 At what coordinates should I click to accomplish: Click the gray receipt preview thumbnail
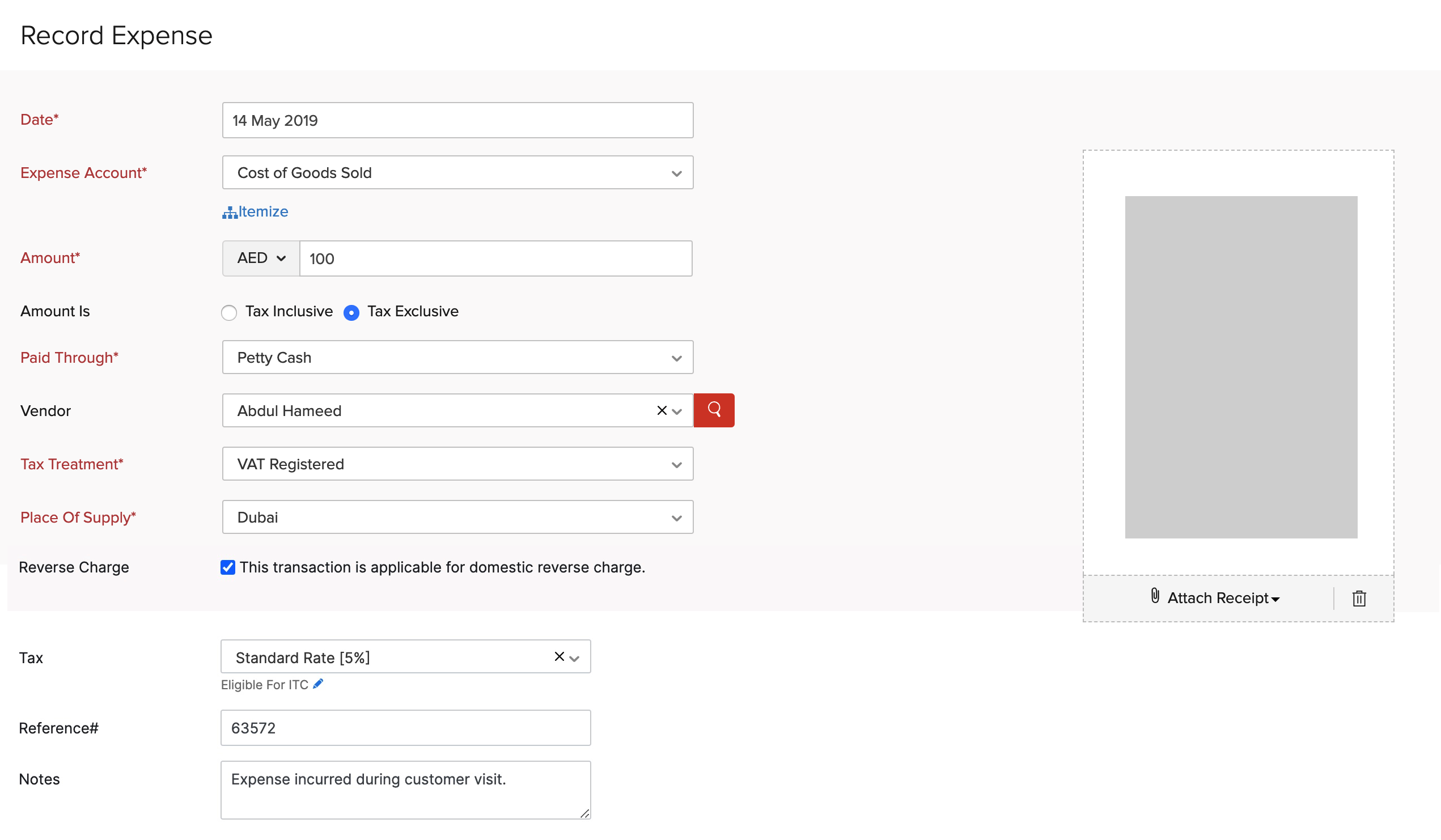tap(1241, 367)
